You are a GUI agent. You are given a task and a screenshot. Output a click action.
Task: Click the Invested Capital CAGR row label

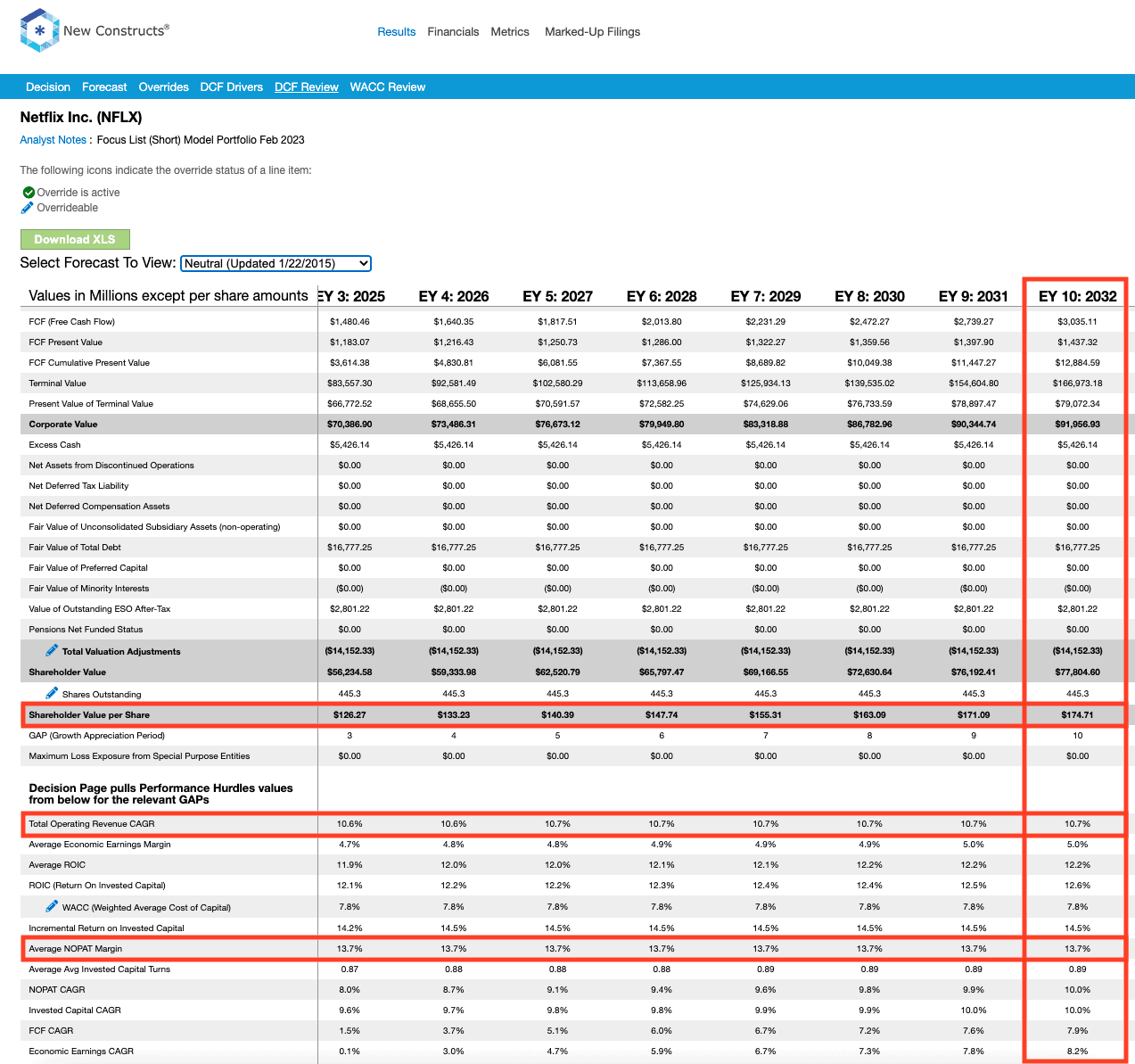pyautogui.click(x=75, y=1010)
